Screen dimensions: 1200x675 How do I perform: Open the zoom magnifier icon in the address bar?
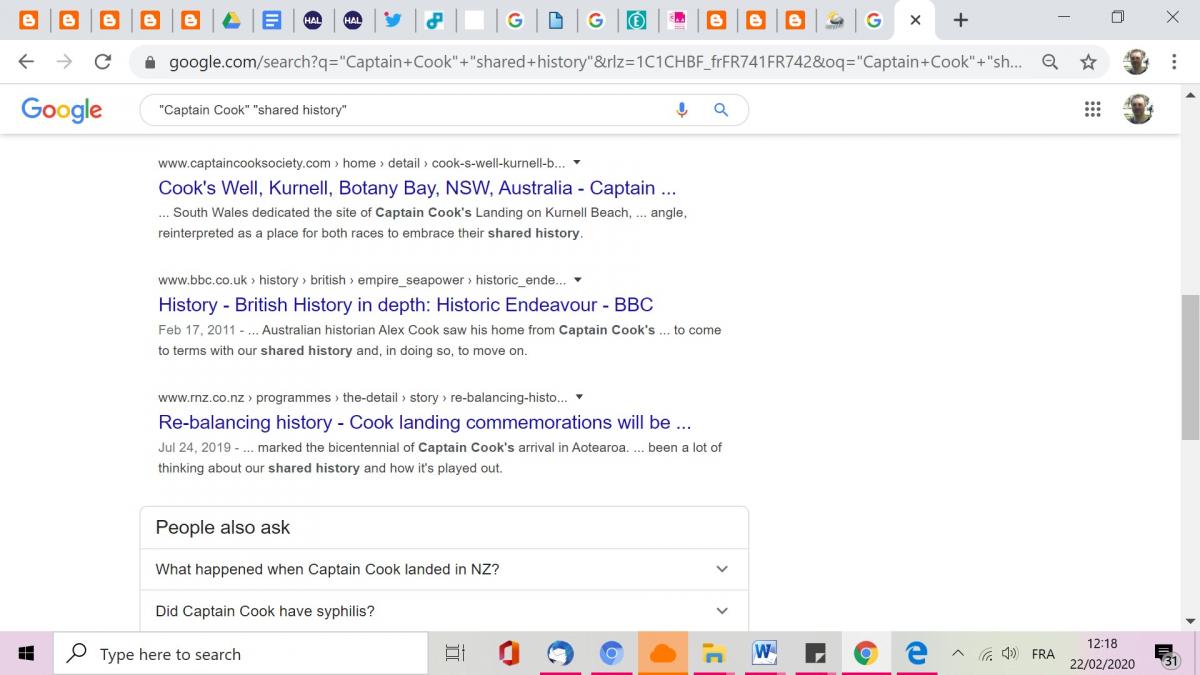(1050, 62)
